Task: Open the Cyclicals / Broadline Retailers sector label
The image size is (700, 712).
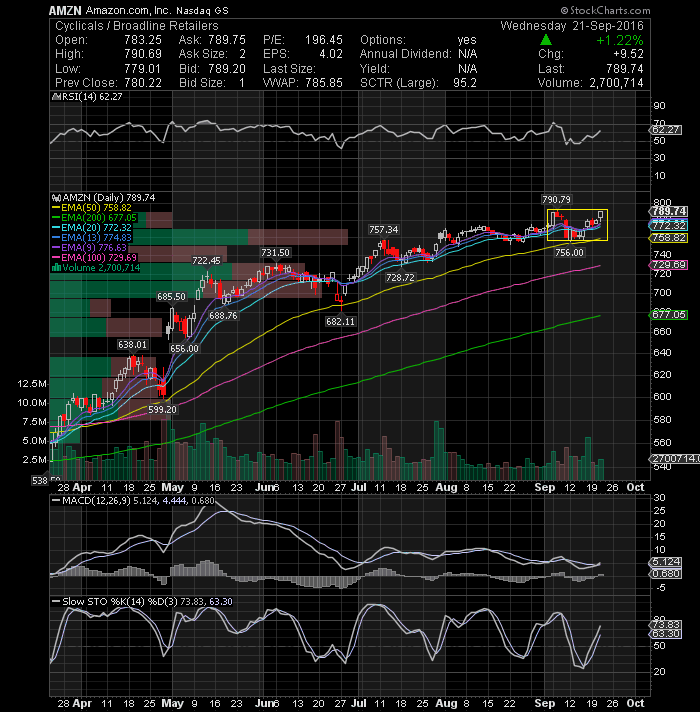Action: click(x=137, y=26)
